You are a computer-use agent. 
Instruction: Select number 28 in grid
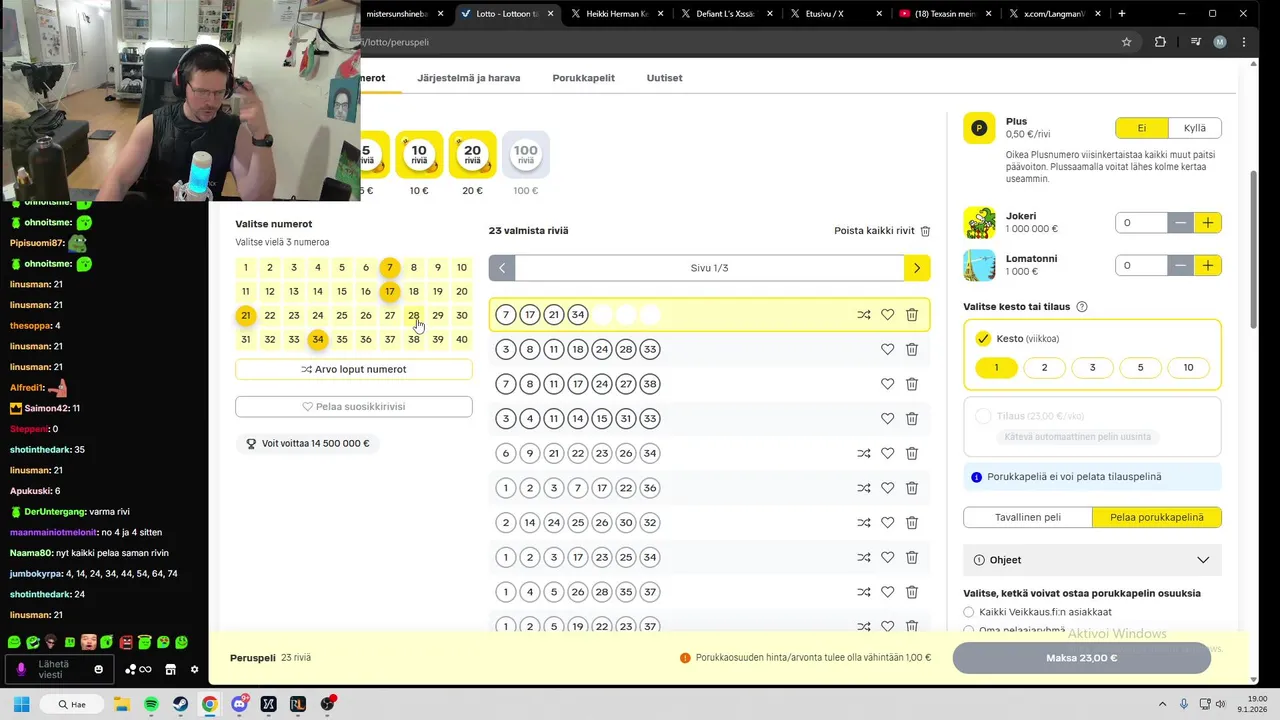pyautogui.click(x=413, y=315)
